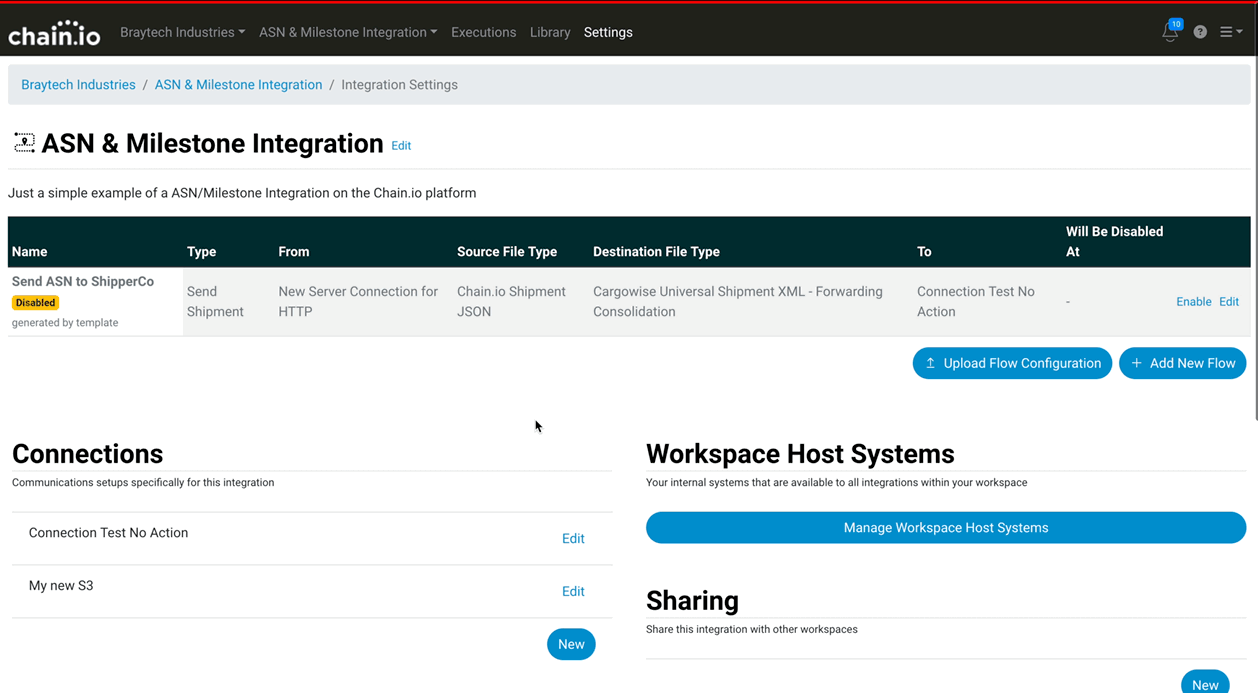
Task: Expand the Braytech Industries navbar dropdown
Action: click(182, 32)
